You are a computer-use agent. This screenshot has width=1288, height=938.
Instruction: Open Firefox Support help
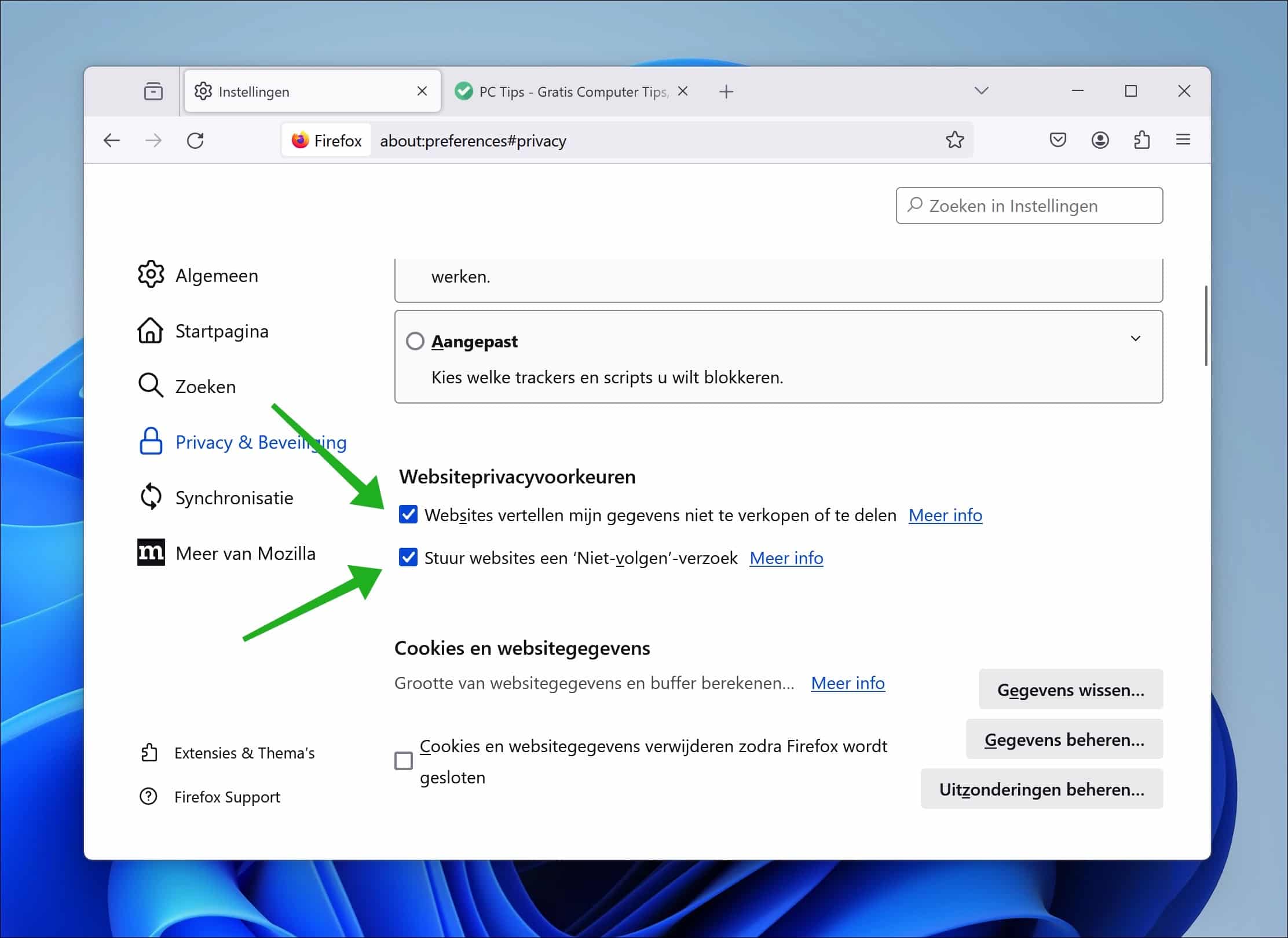[226, 797]
